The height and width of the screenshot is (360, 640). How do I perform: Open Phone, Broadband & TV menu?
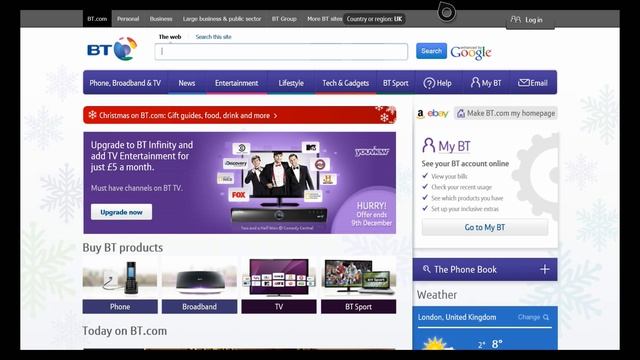point(125,83)
